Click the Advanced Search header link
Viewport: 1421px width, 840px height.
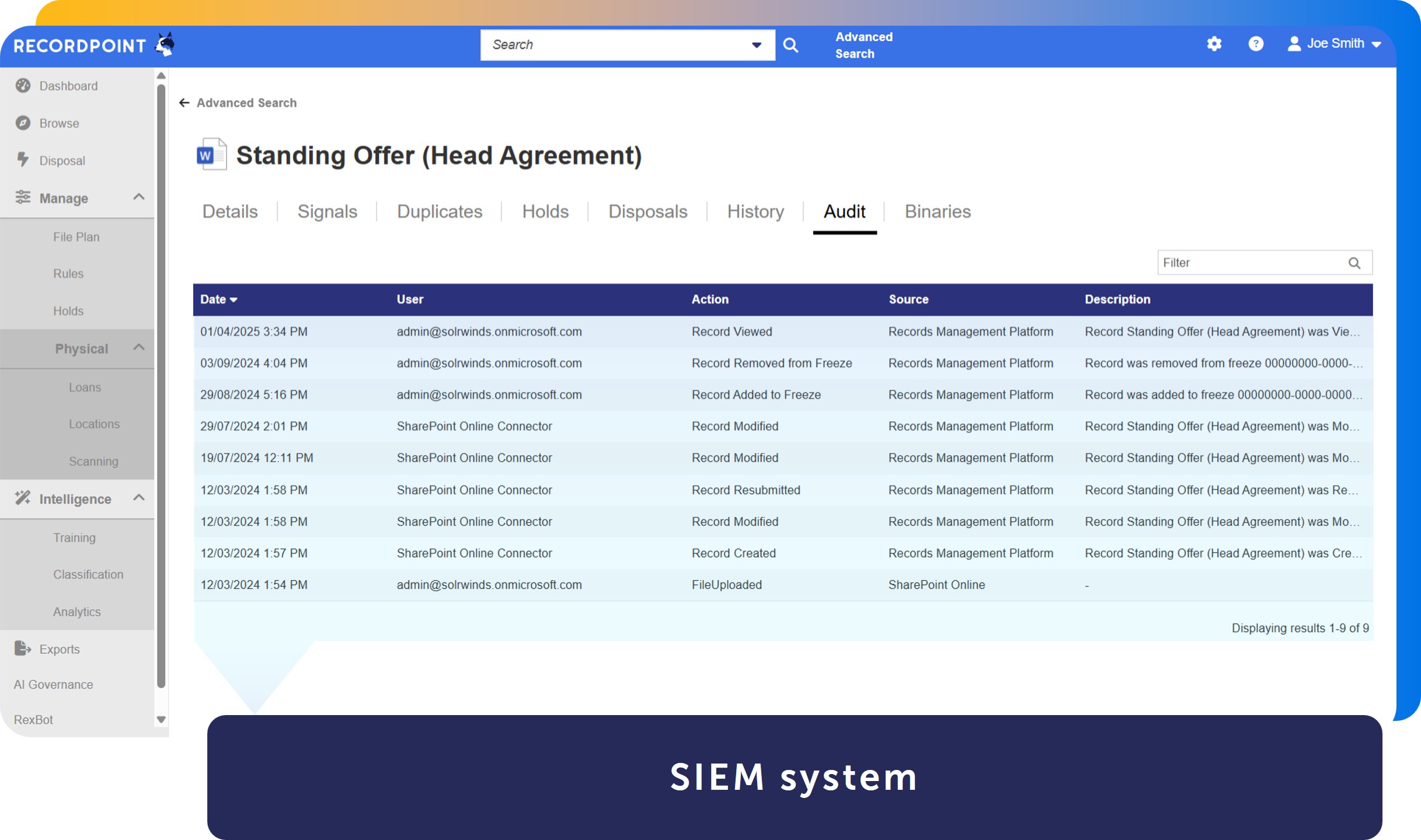(863, 45)
